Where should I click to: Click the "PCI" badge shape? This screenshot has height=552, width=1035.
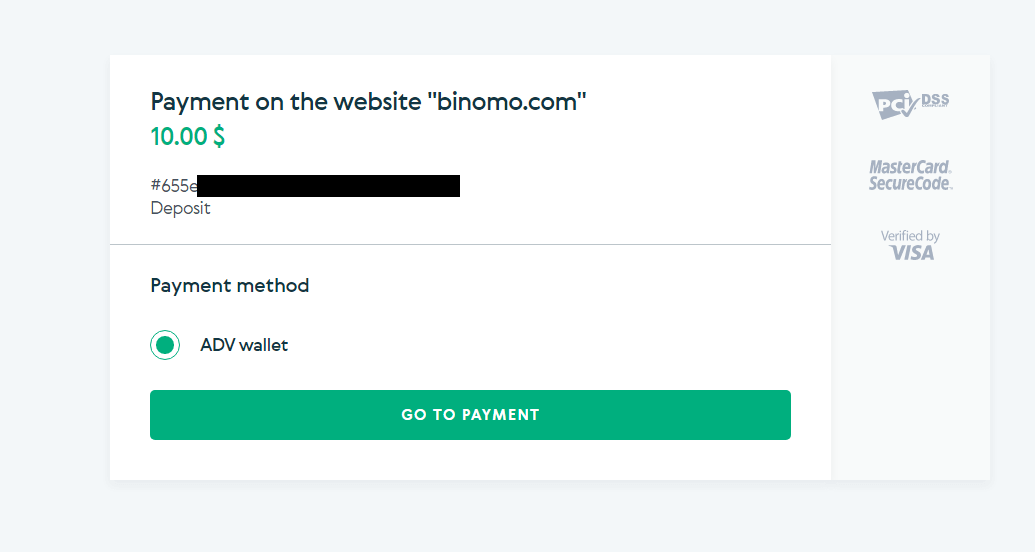tap(893, 105)
